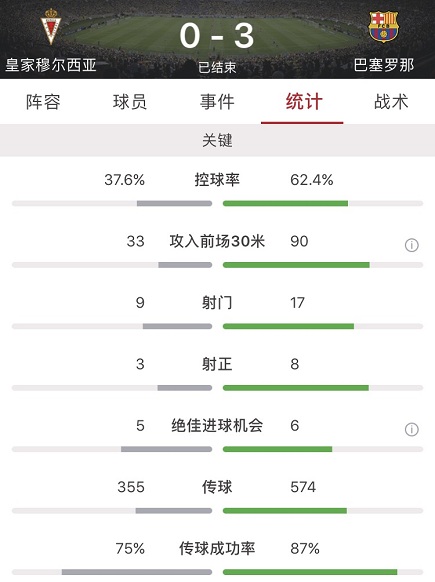
Task: Open info icon beside 绝佳进球机会
Action: pos(412,429)
